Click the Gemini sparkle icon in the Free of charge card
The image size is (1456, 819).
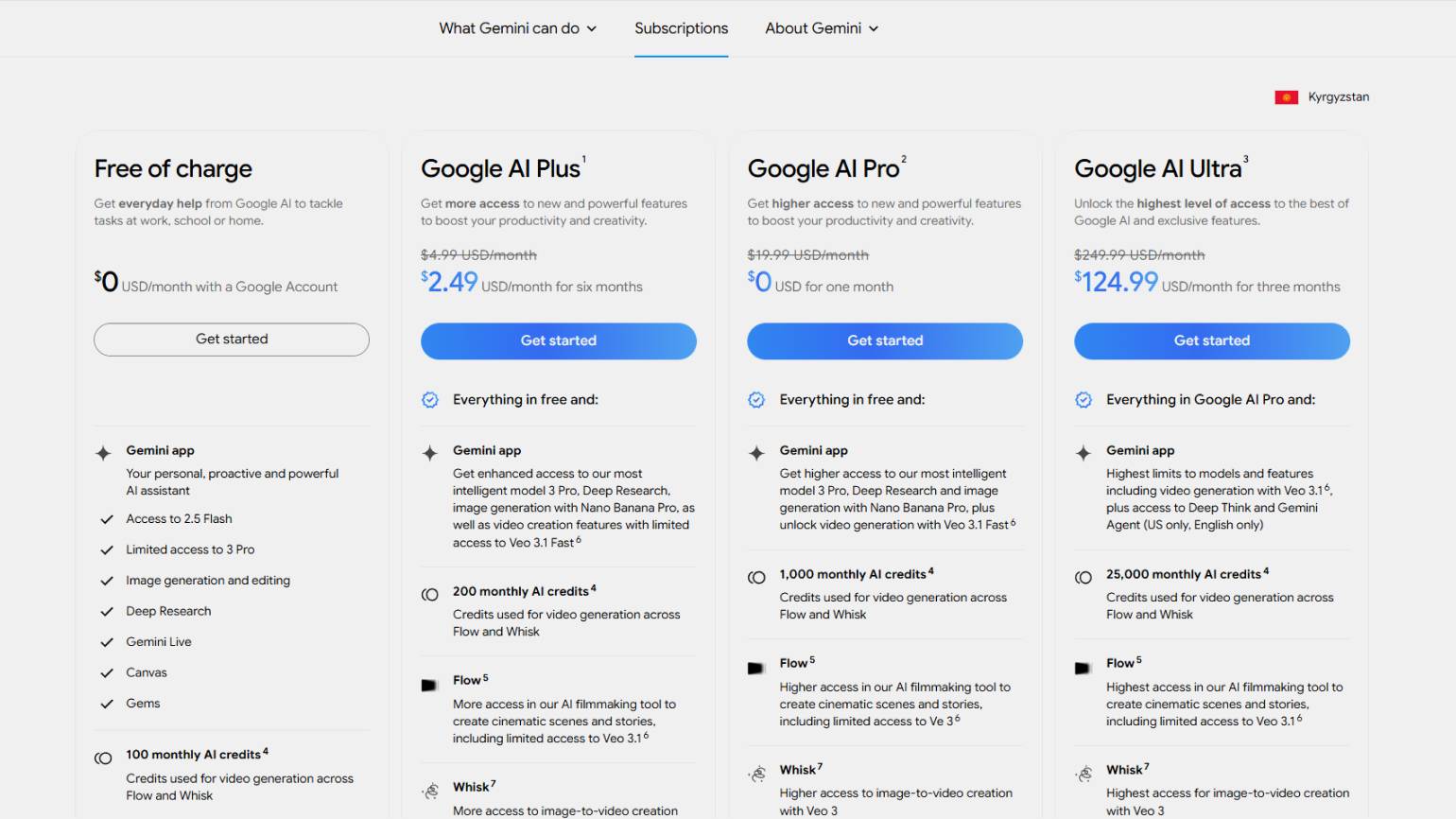pyautogui.click(x=103, y=453)
